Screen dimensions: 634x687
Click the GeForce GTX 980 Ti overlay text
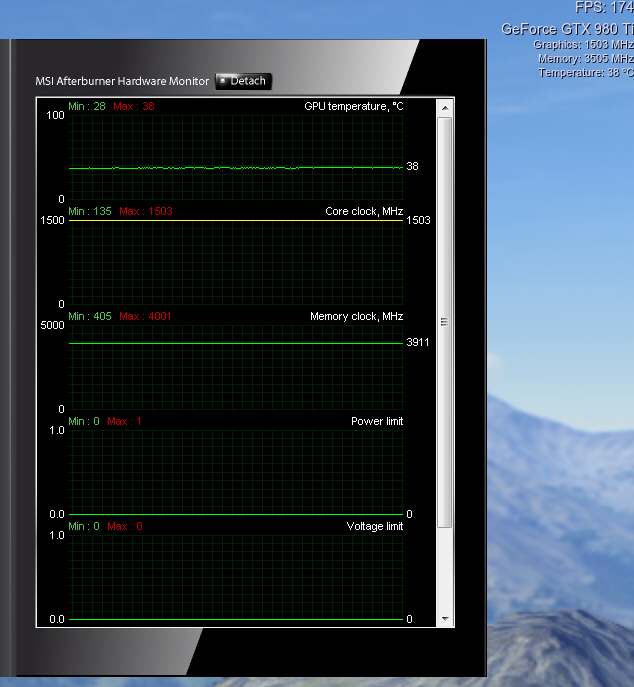point(567,29)
